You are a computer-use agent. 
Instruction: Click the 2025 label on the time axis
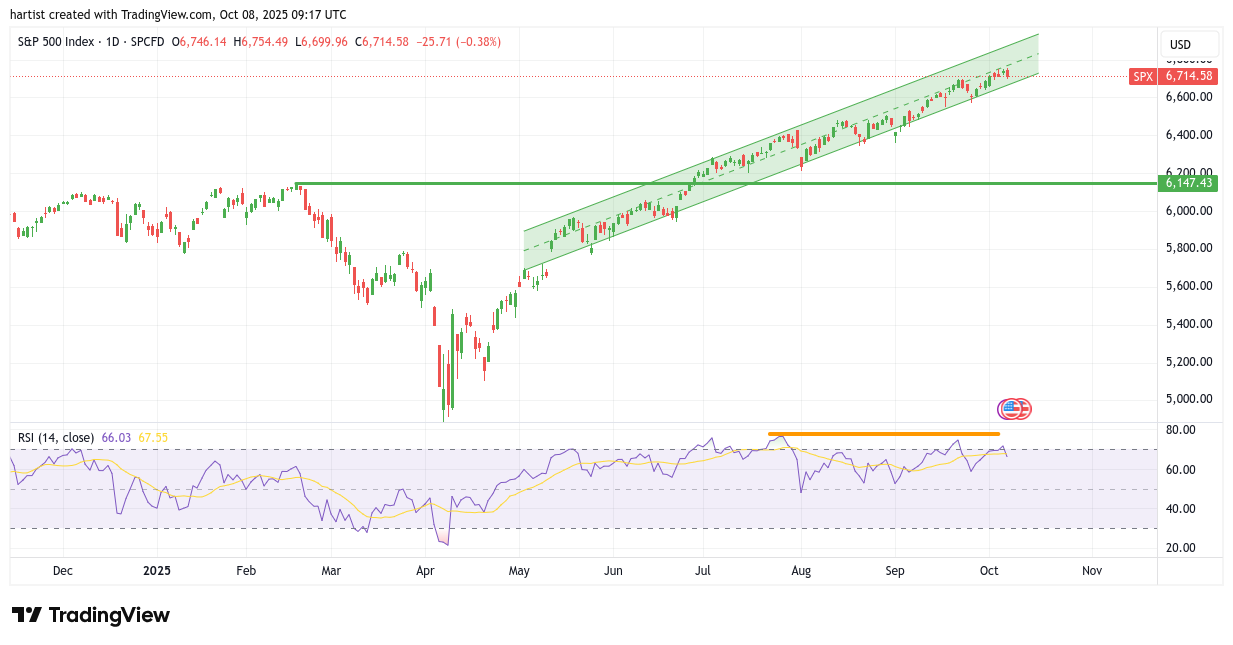[x=157, y=571]
